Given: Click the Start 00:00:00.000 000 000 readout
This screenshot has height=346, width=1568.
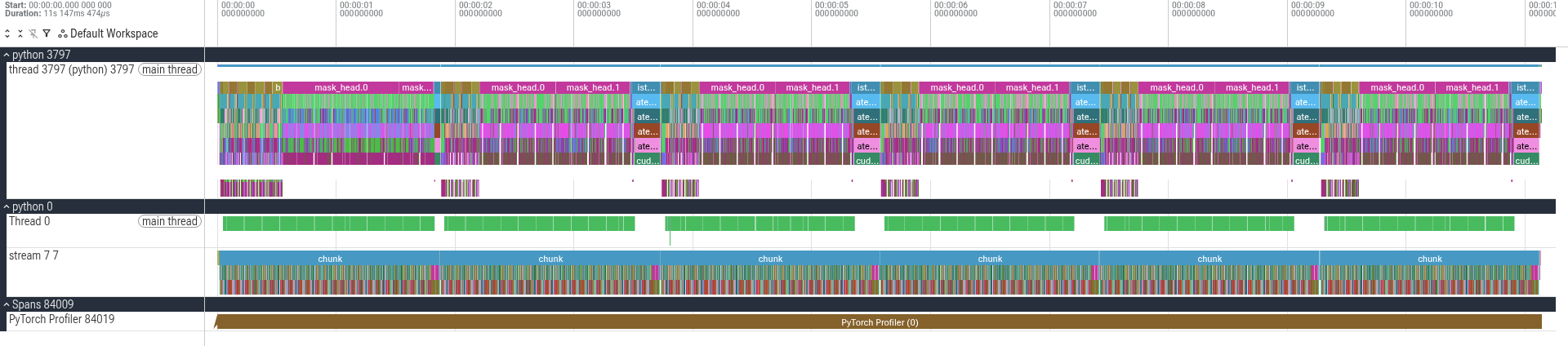Looking at the screenshot, I should 58,5.
